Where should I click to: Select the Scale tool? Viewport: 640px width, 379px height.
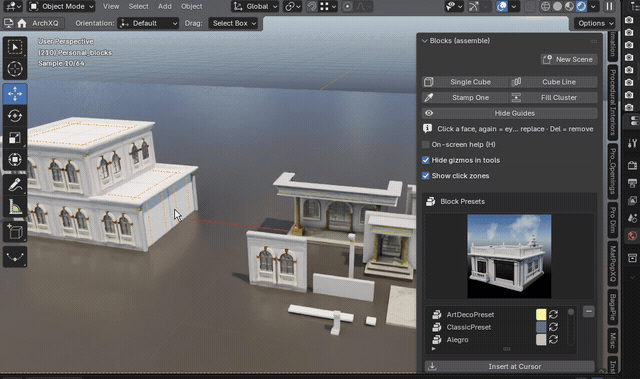(15, 138)
